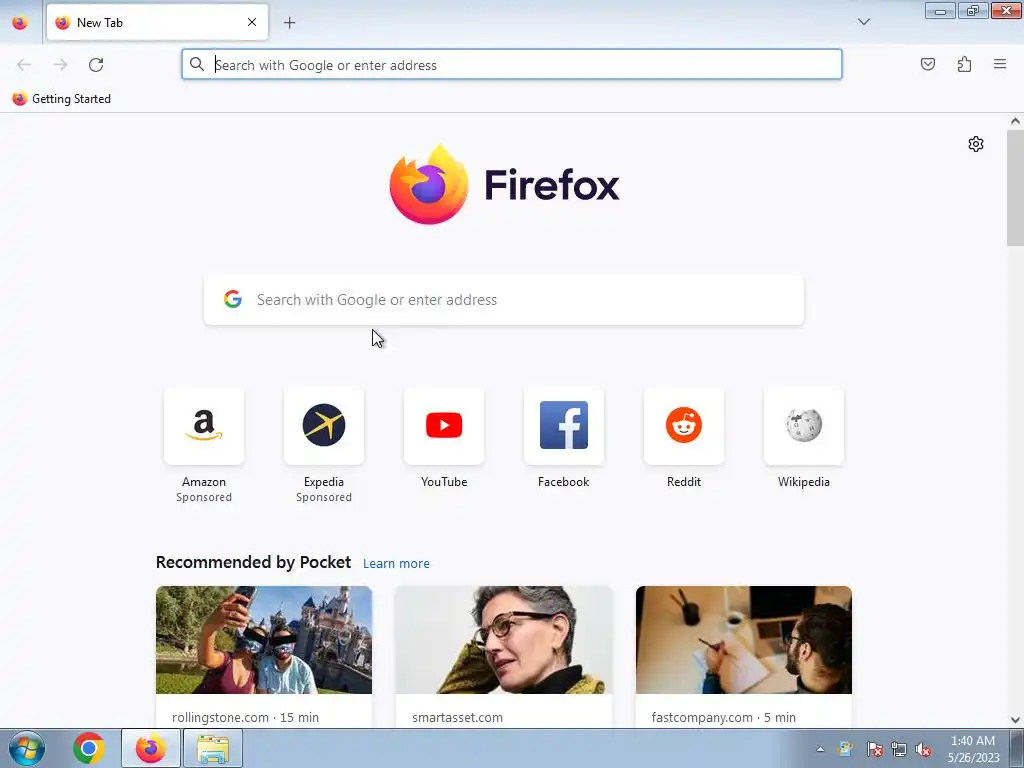Screen dimensions: 1024x768
Task: Click the smartasset.com source text
Action: pos(457,717)
